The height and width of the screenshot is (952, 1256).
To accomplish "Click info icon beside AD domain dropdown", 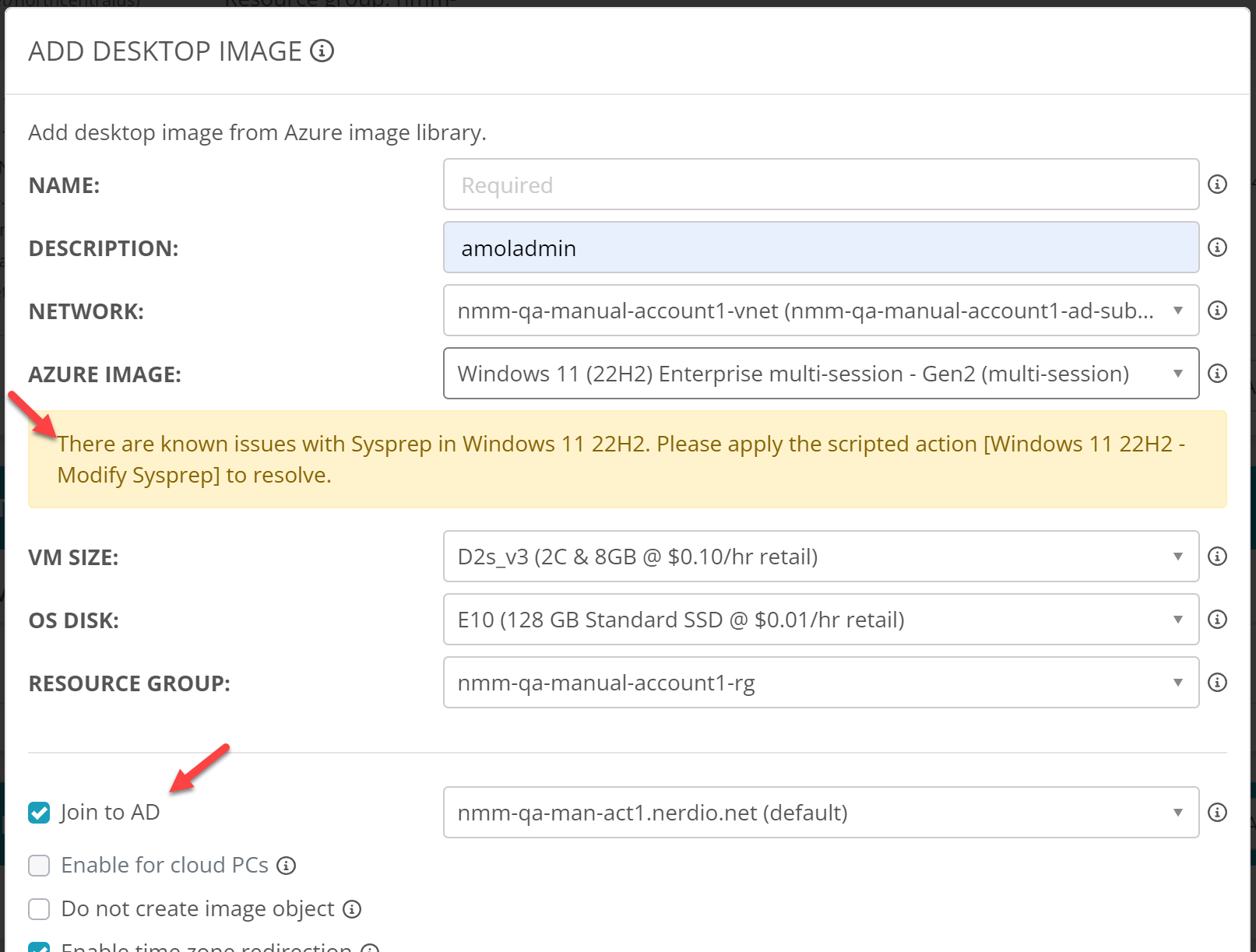I will pyautogui.click(x=1217, y=813).
